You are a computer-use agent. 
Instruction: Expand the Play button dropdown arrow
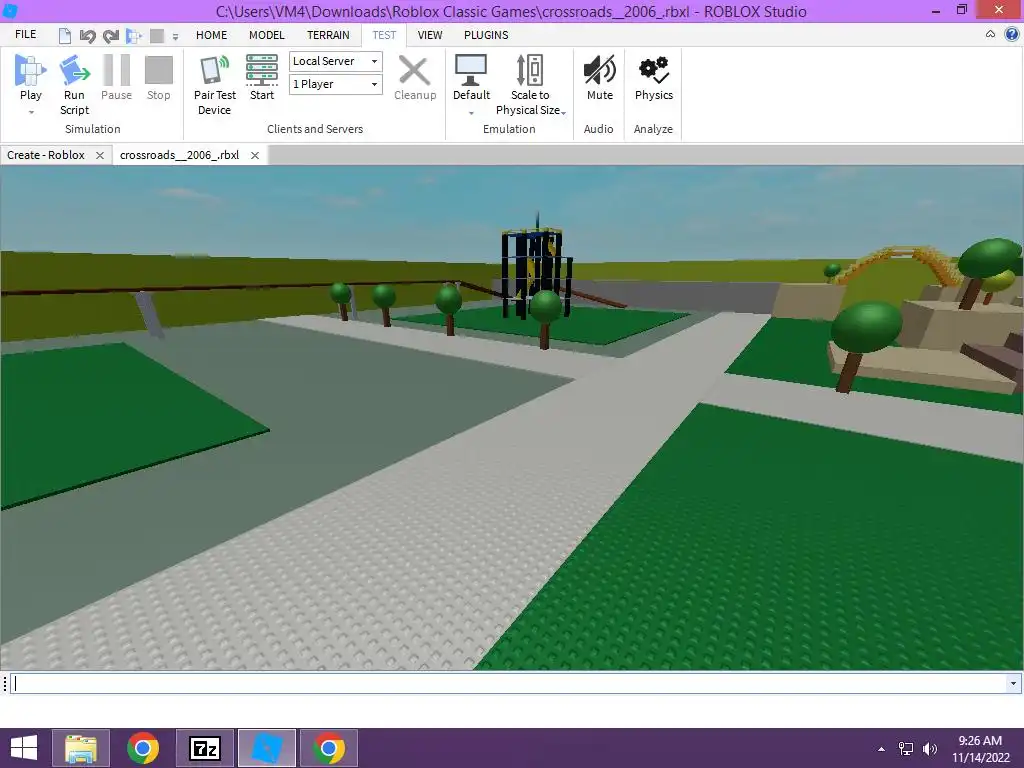point(31,112)
